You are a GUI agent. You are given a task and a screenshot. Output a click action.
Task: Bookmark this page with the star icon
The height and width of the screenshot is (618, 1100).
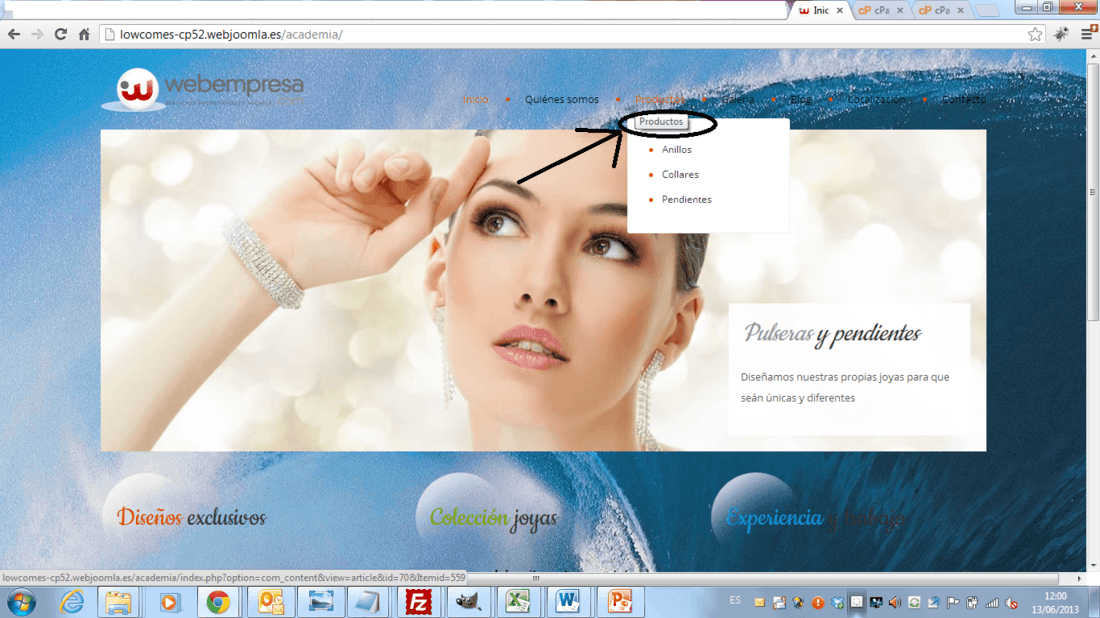point(1035,34)
